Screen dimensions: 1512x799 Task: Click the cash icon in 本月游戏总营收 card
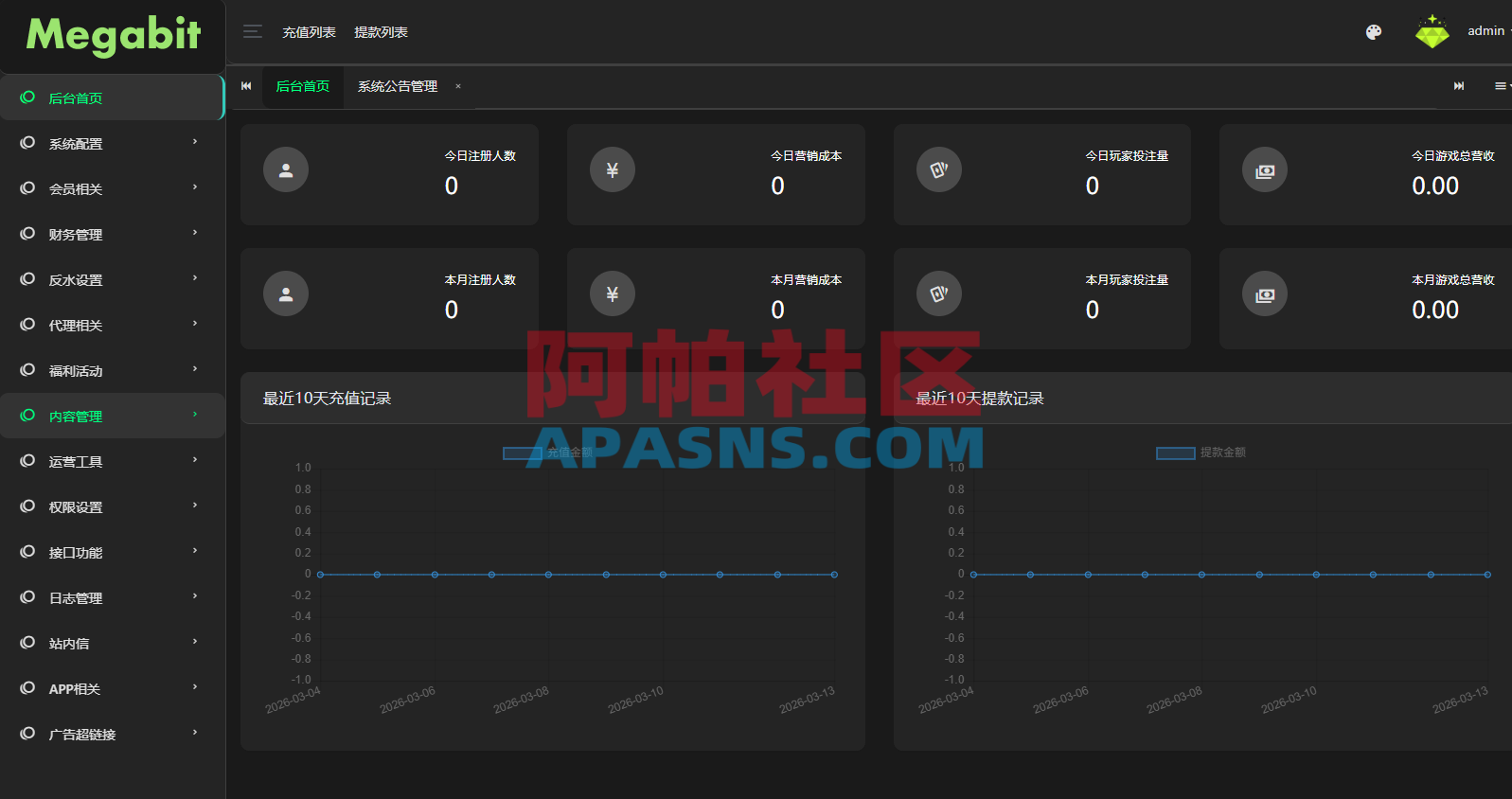pos(1265,294)
